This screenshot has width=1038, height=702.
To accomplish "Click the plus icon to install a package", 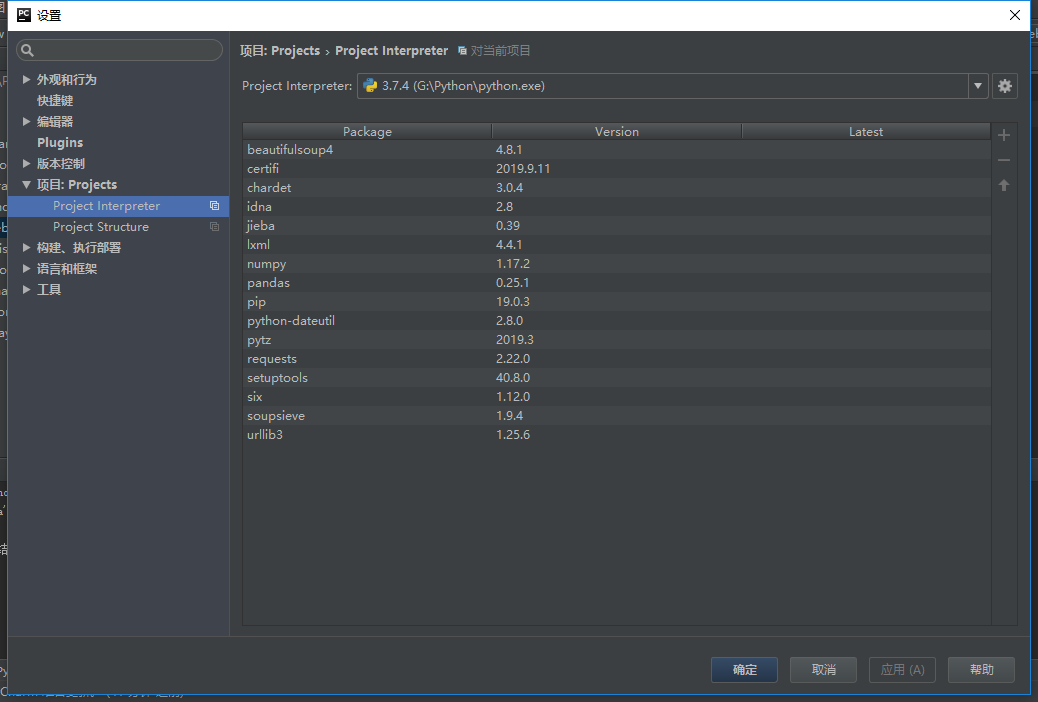I will point(1004,135).
